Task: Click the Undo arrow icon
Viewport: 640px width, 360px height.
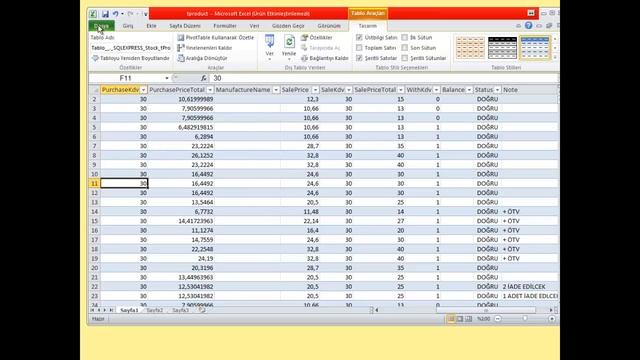Action: (x=116, y=14)
